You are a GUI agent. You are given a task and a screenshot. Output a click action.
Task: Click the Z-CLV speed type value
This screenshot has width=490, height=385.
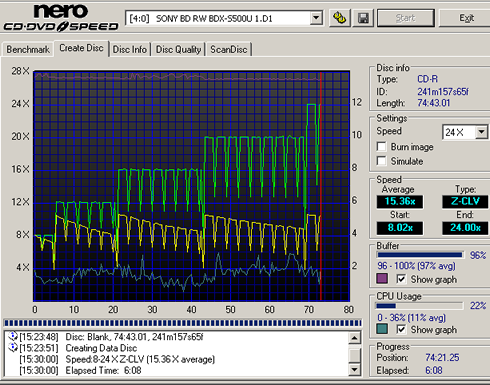(x=465, y=201)
